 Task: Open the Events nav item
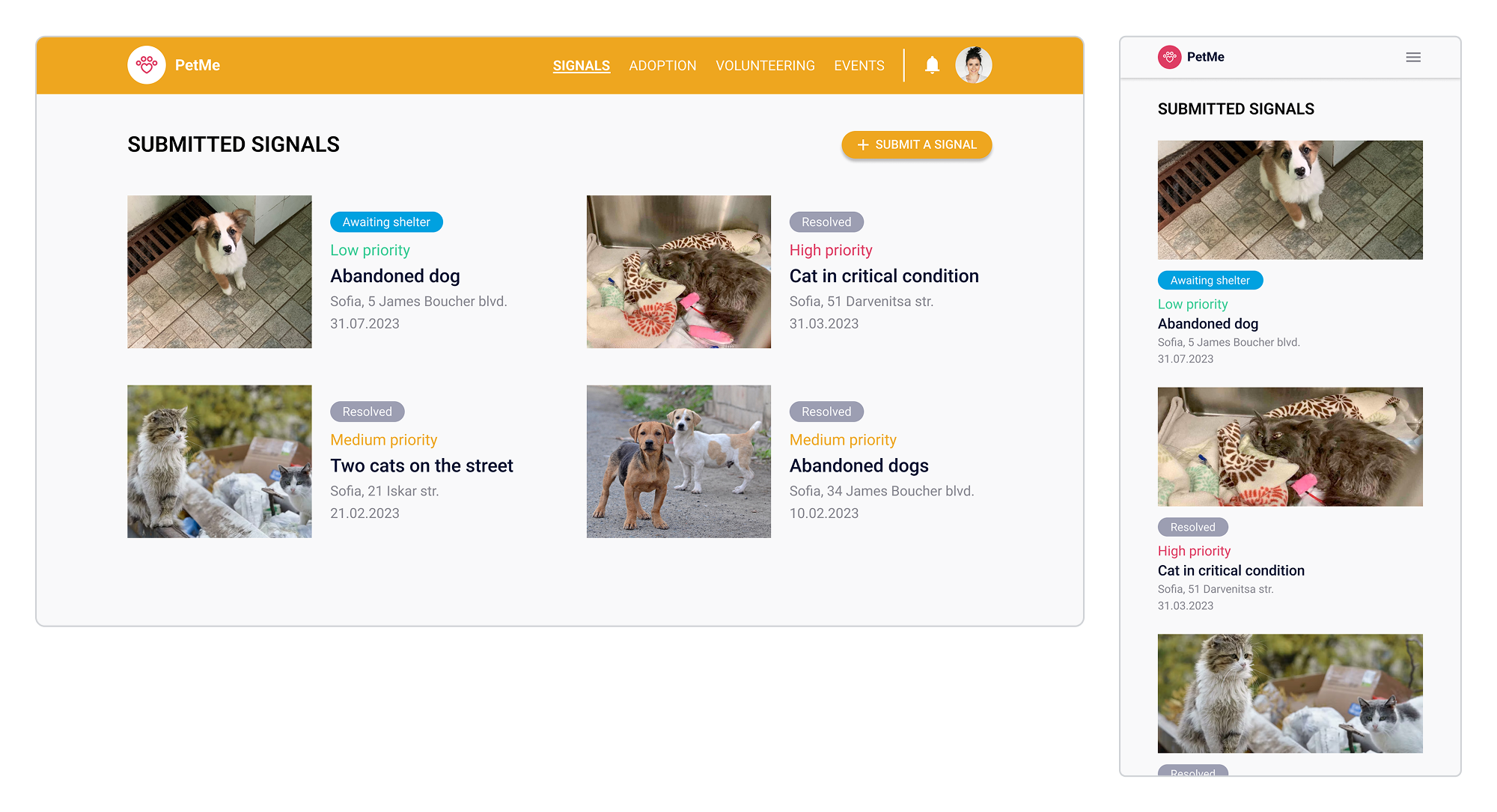859,66
